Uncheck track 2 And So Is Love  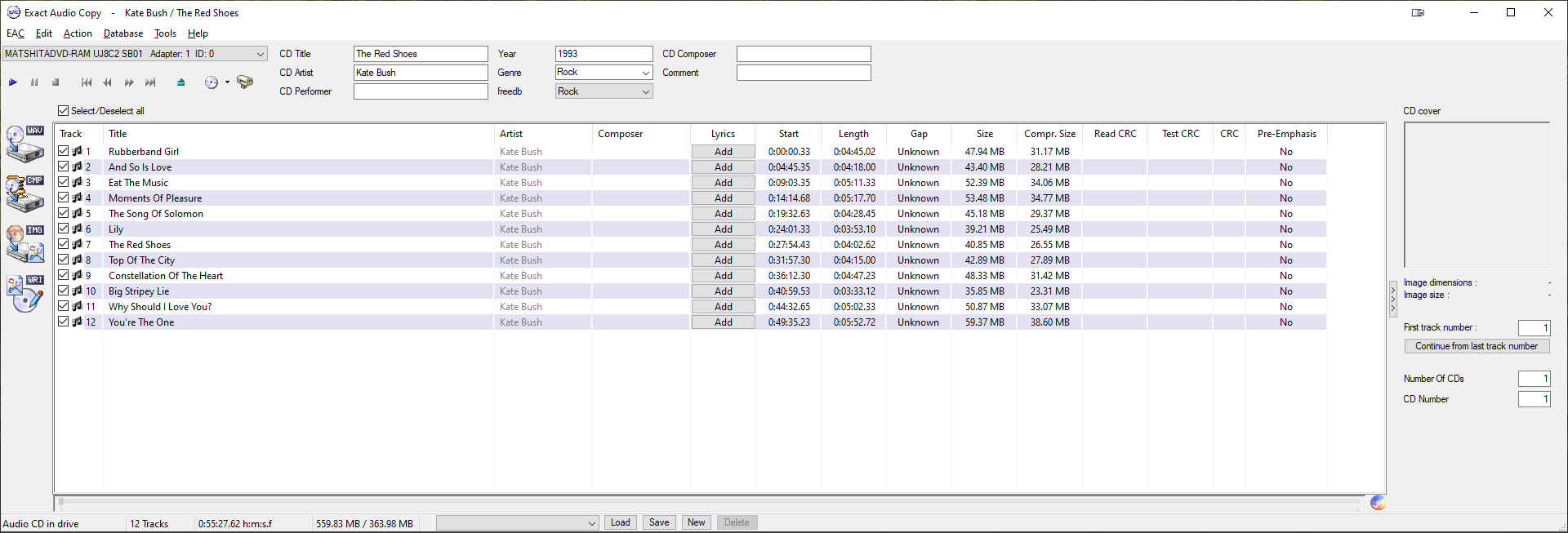pos(64,167)
